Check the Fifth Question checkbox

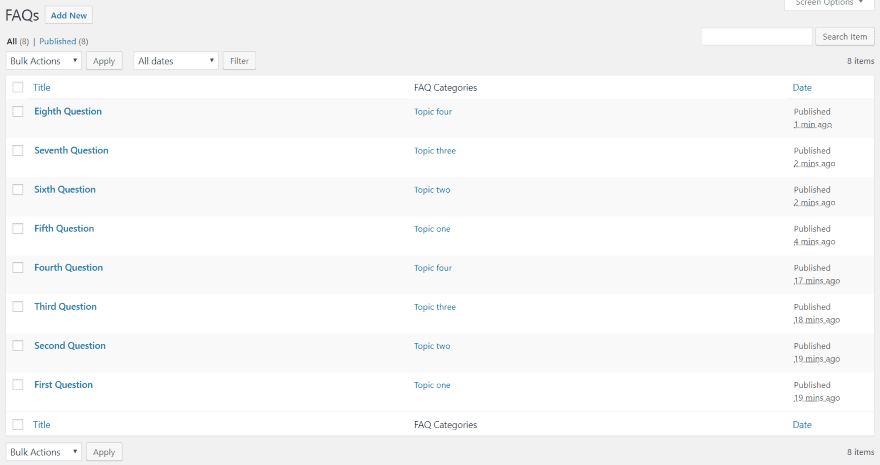[18, 229]
